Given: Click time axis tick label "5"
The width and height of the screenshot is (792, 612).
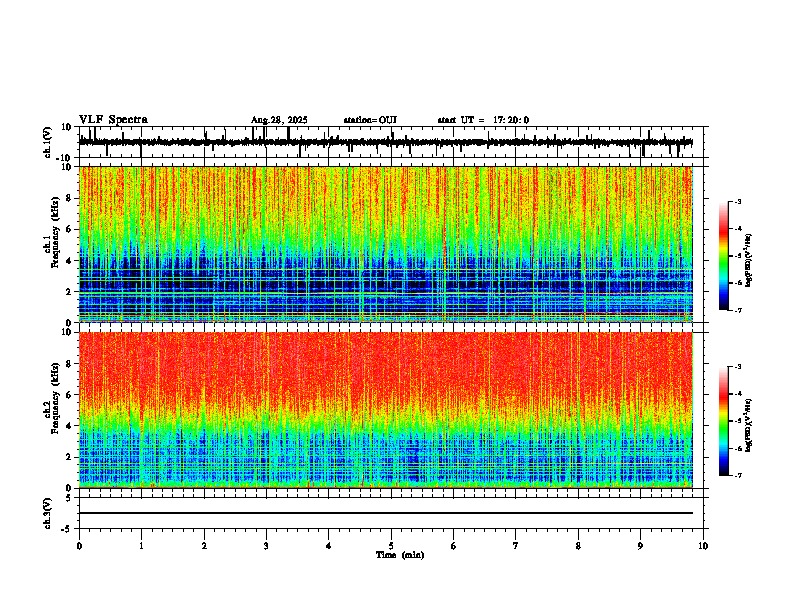Looking at the screenshot, I should coord(391,546).
